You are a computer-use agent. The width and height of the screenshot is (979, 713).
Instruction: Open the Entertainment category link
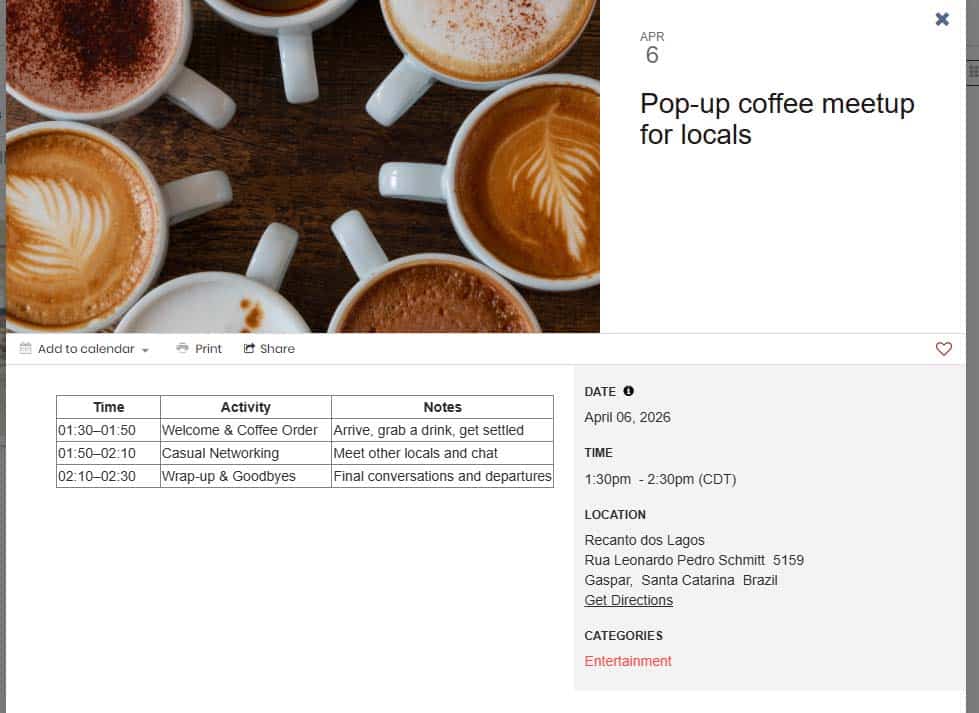(x=627, y=661)
